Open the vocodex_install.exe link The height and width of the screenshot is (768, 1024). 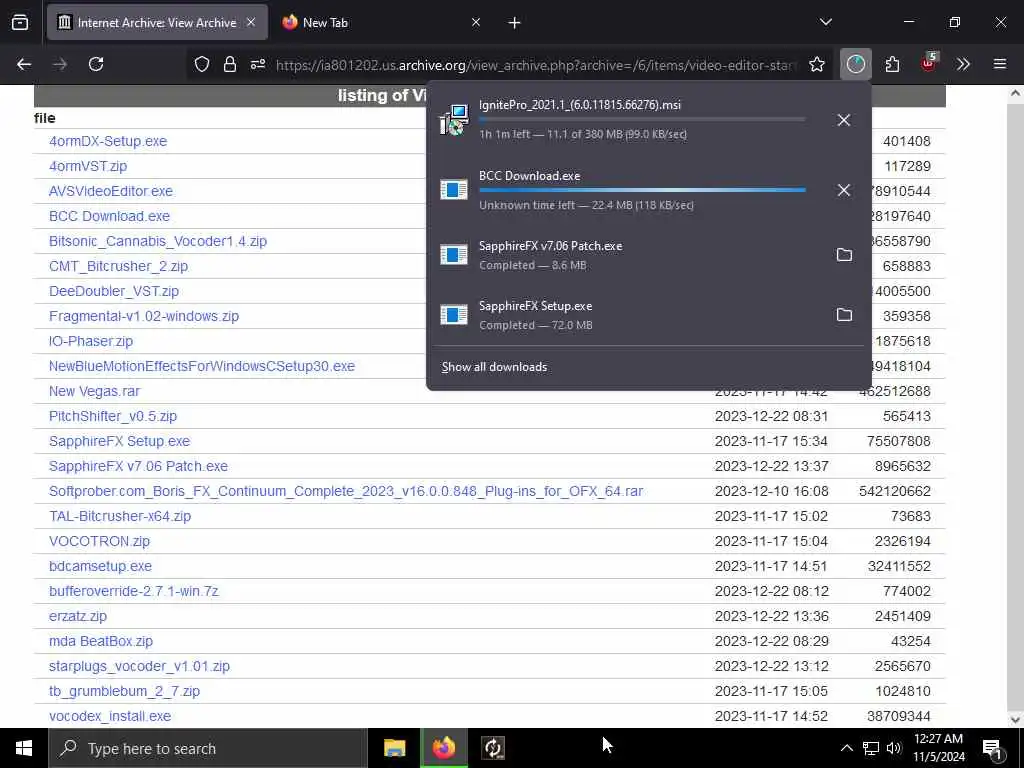[x=110, y=716]
